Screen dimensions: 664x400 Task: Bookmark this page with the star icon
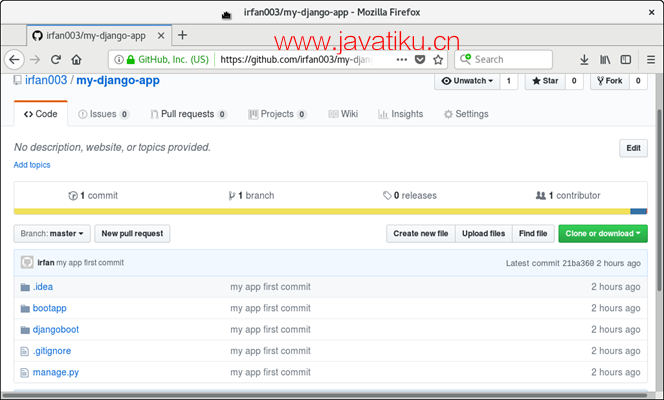tap(438, 60)
